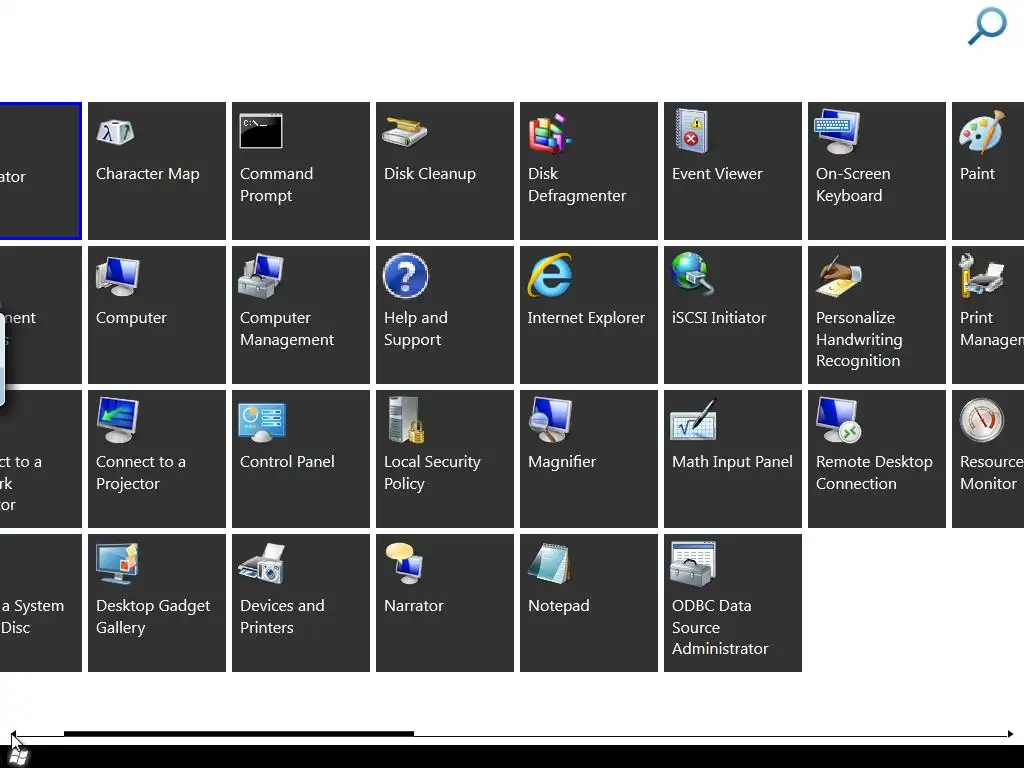Click the "On-Screen Keyboard" label
Screen dimensions: 1024x768
click(x=853, y=184)
